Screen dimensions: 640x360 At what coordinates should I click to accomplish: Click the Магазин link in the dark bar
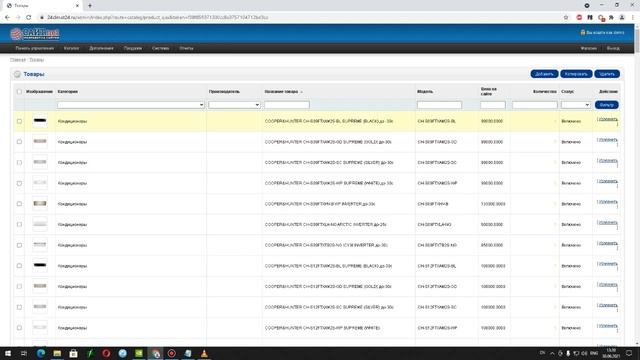click(589, 48)
